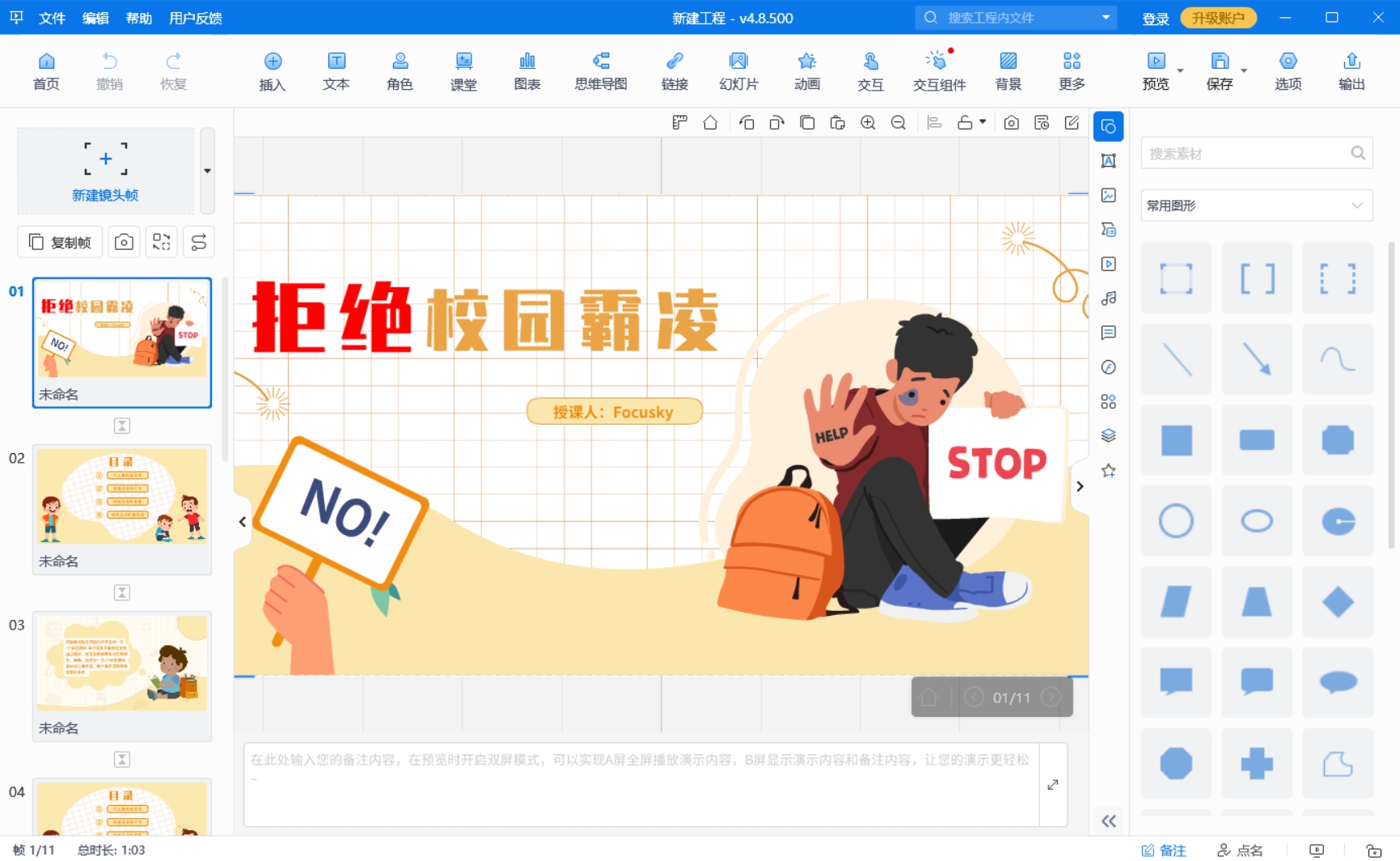
Task: Click the Output (输出) export icon
Action: (1351, 71)
